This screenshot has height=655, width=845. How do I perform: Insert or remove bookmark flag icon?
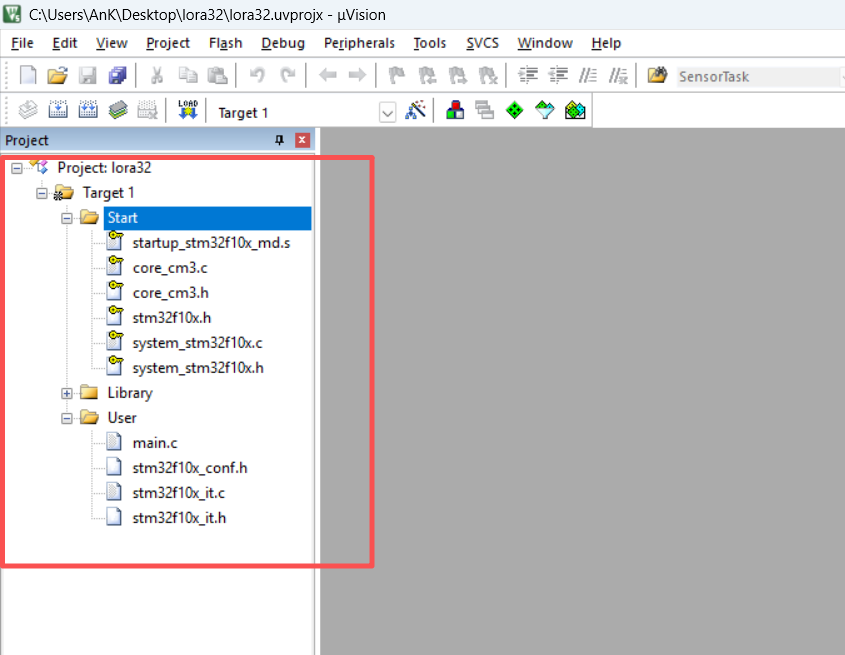pyautogui.click(x=397, y=75)
